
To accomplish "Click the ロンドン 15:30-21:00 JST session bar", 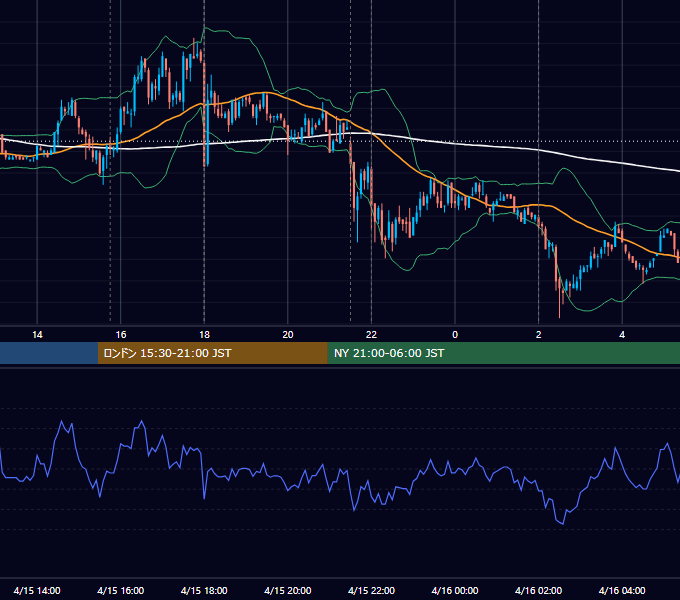I will pos(212,353).
